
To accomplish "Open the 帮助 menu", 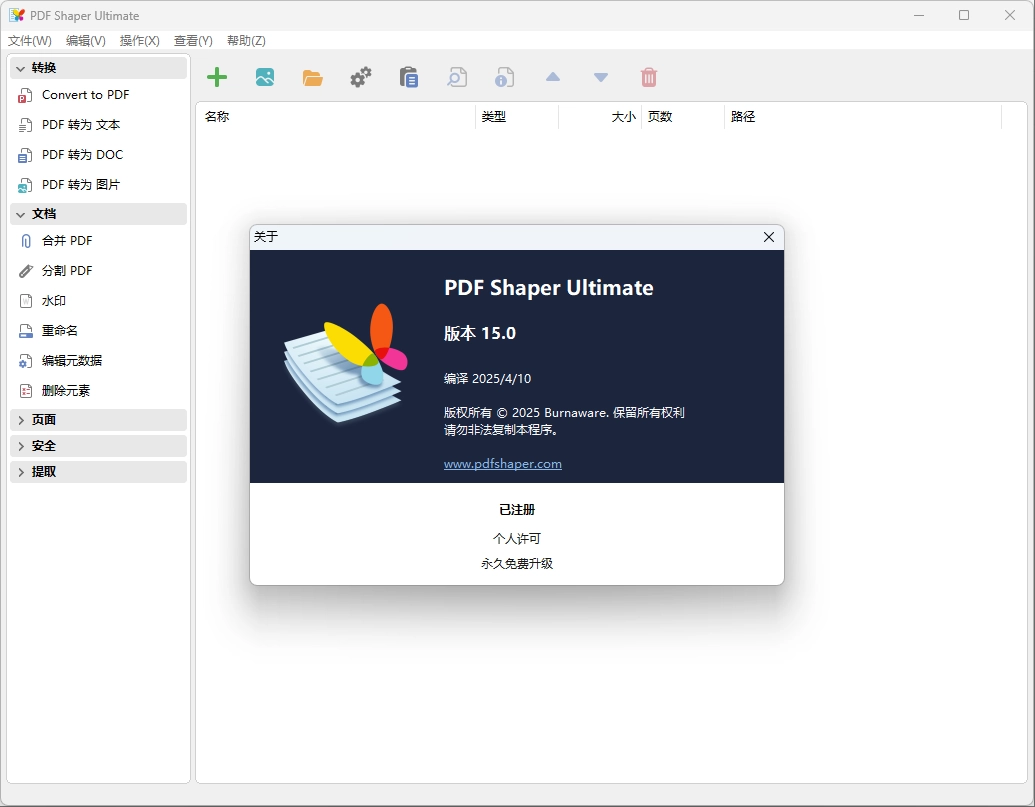I will tap(245, 41).
